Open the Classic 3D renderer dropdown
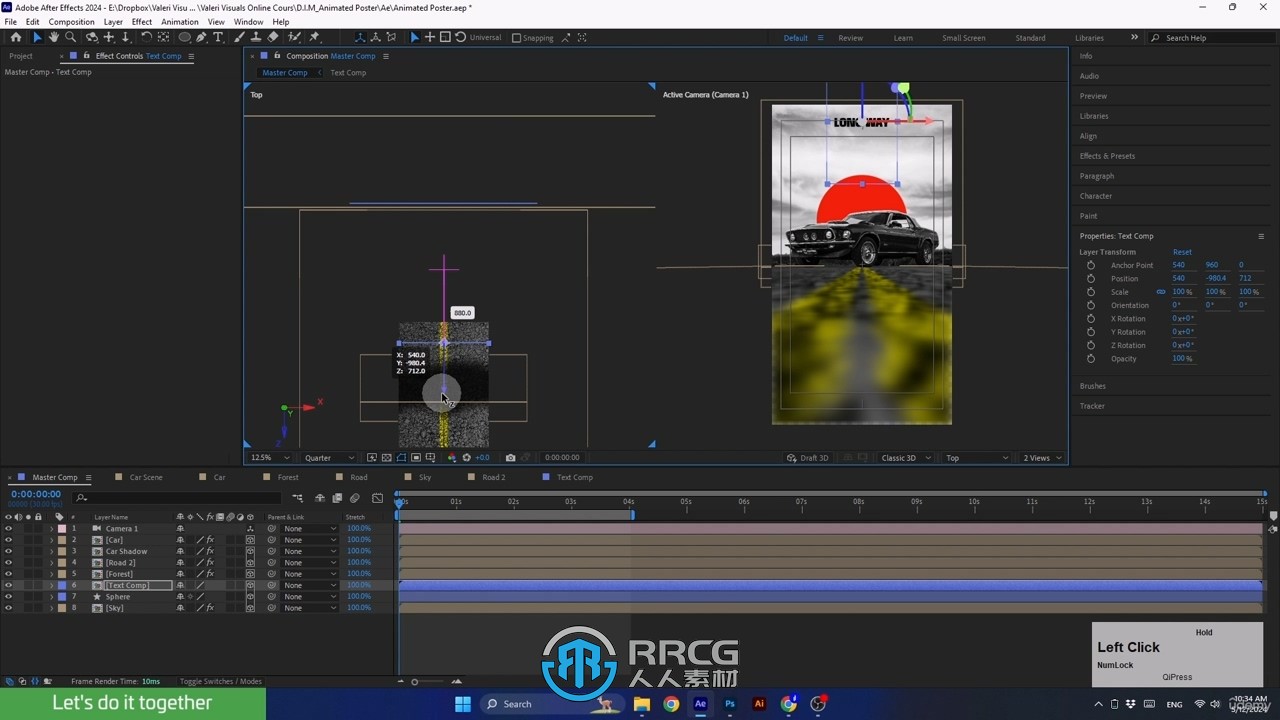 tap(905, 458)
